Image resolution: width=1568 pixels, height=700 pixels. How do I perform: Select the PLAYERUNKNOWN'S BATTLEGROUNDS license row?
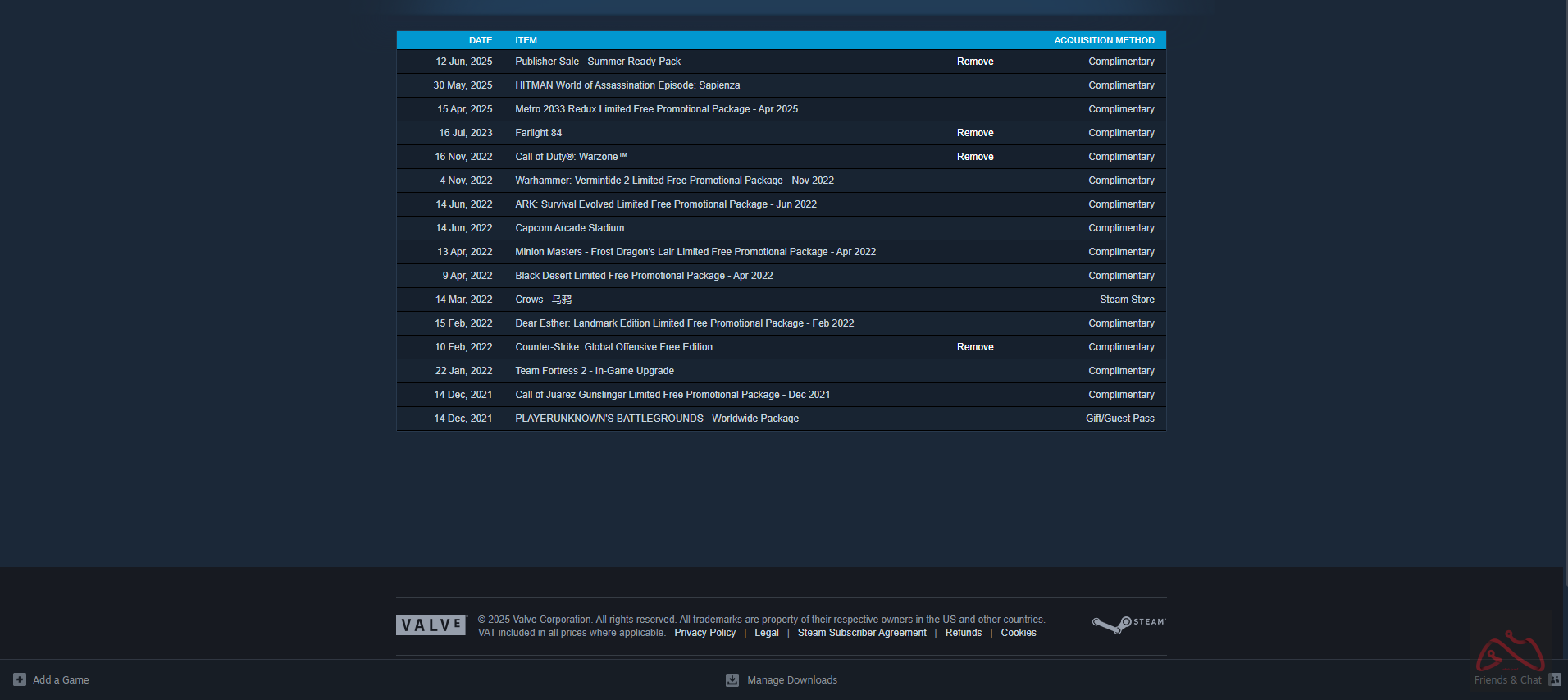pyautogui.click(x=656, y=419)
